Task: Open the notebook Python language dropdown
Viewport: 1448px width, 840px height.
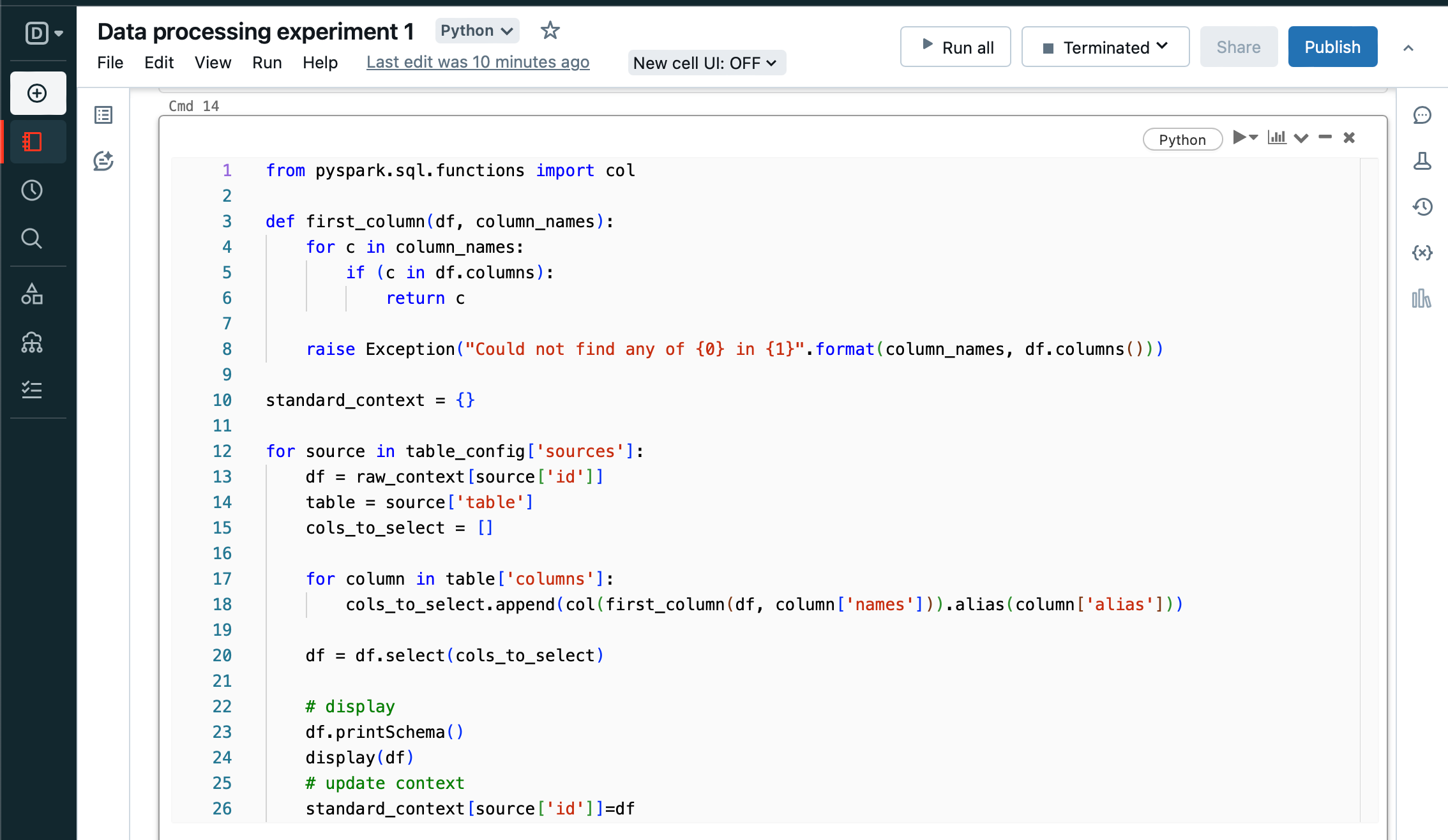Action: coord(477,31)
